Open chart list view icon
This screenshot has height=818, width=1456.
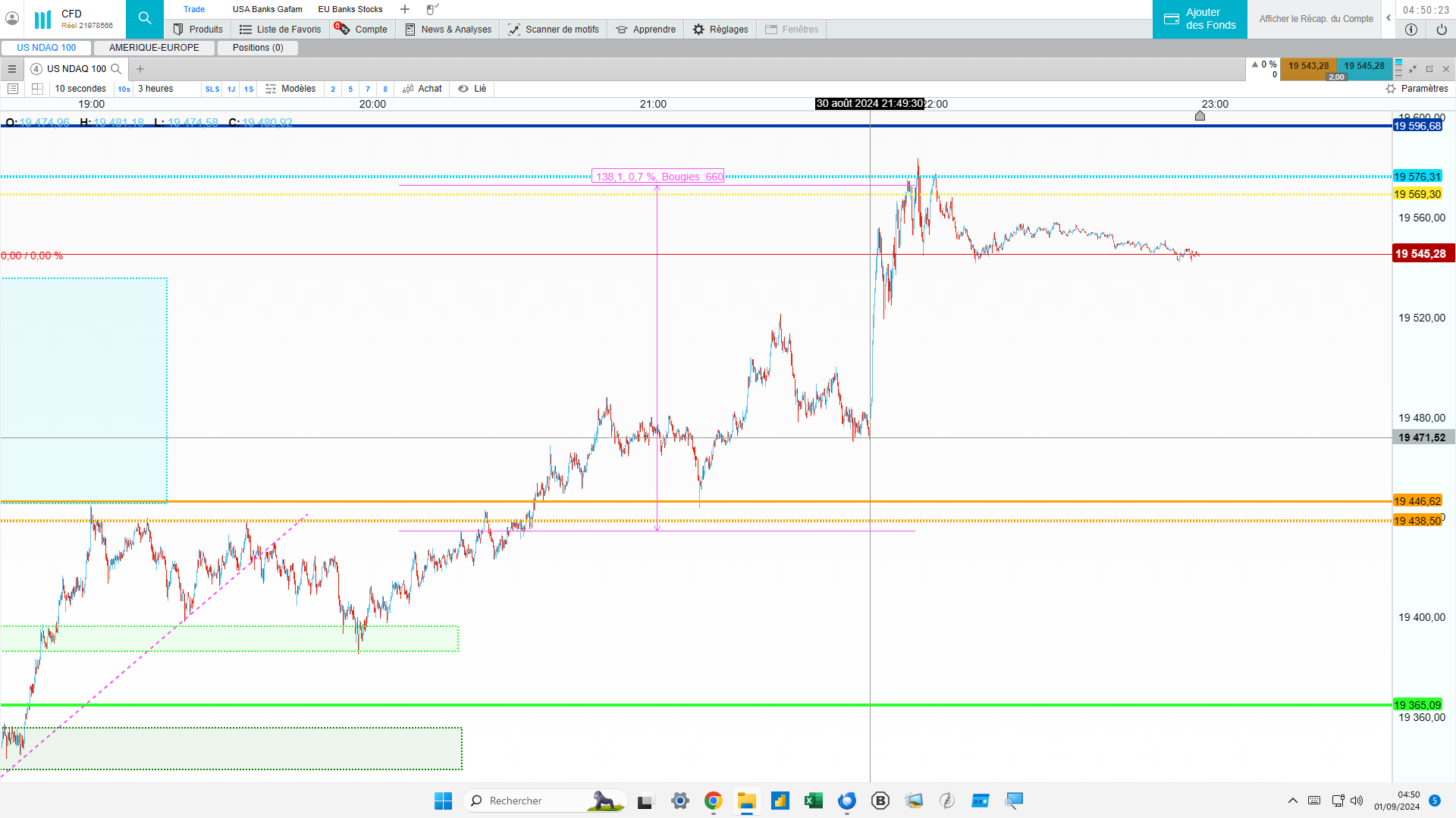tap(13, 89)
